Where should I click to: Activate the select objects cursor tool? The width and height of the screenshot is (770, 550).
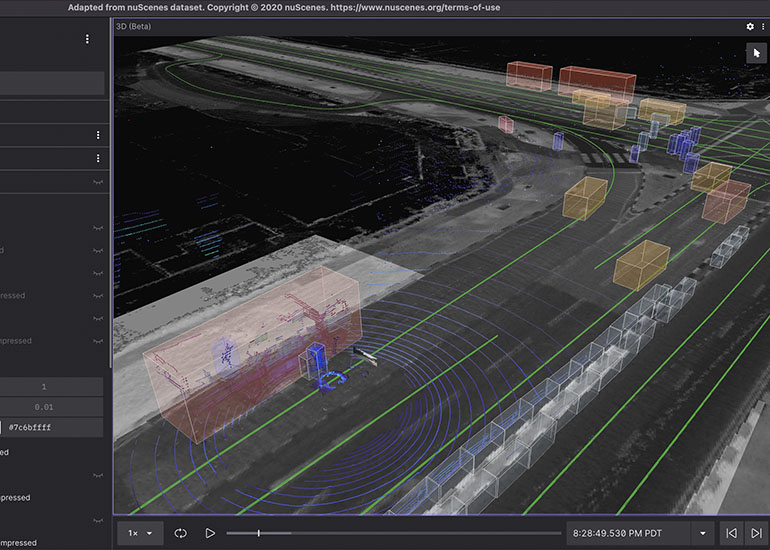(757, 53)
